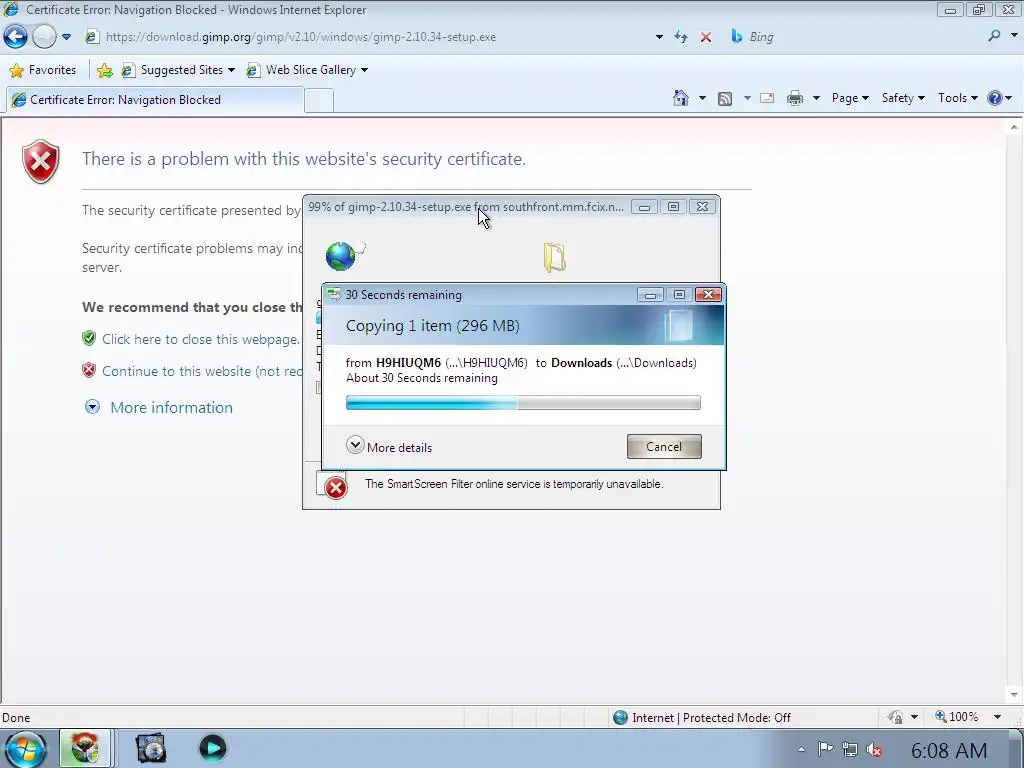Click 'Continue to this website' link

point(202,371)
